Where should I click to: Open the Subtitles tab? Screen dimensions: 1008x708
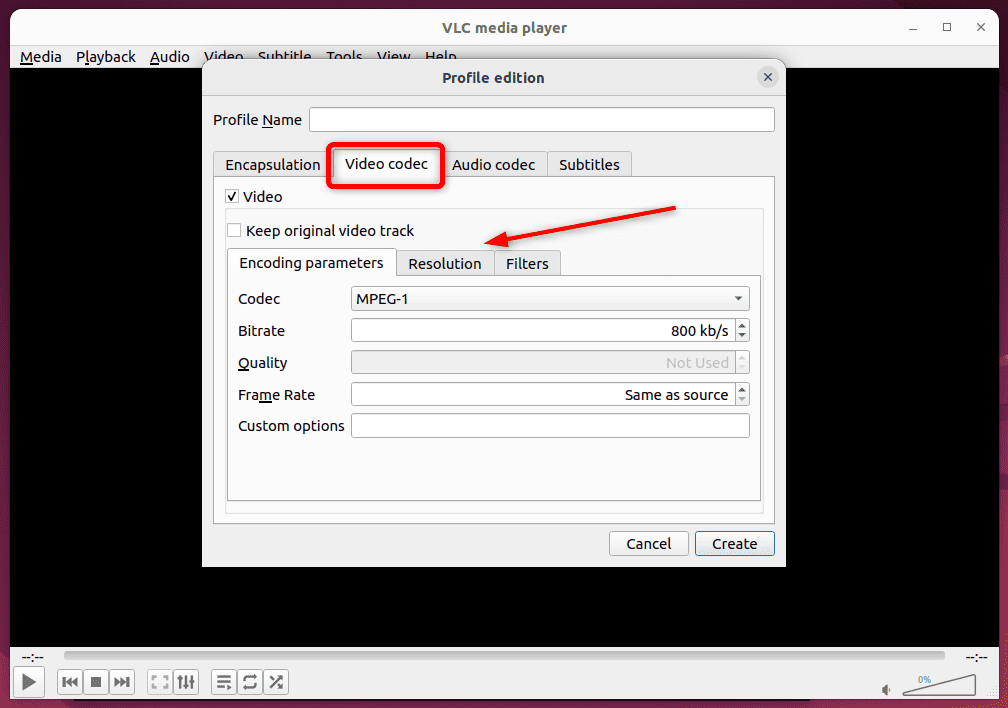pos(589,165)
